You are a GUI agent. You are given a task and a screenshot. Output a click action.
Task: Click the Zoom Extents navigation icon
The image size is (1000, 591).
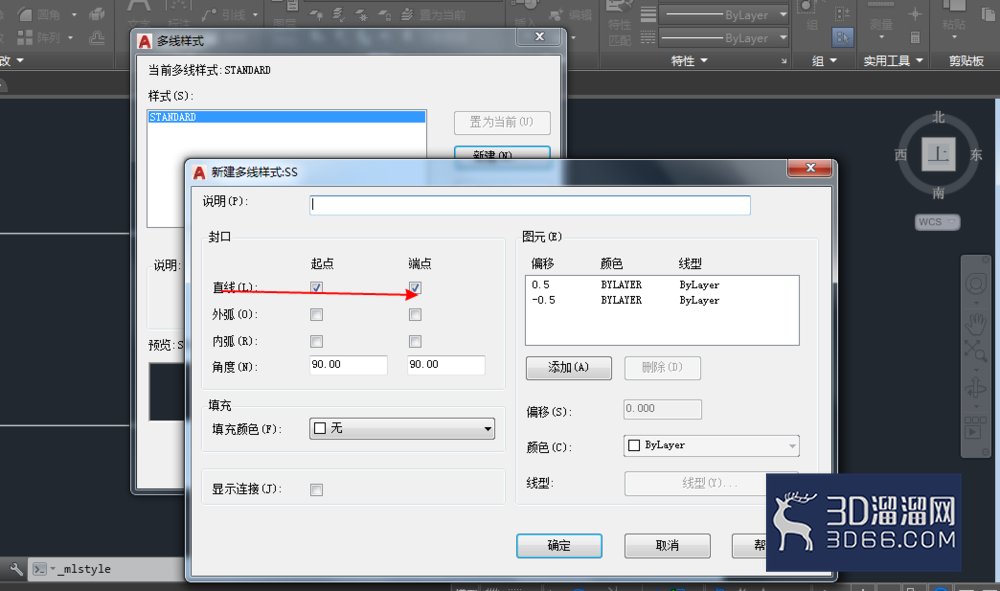975,351
